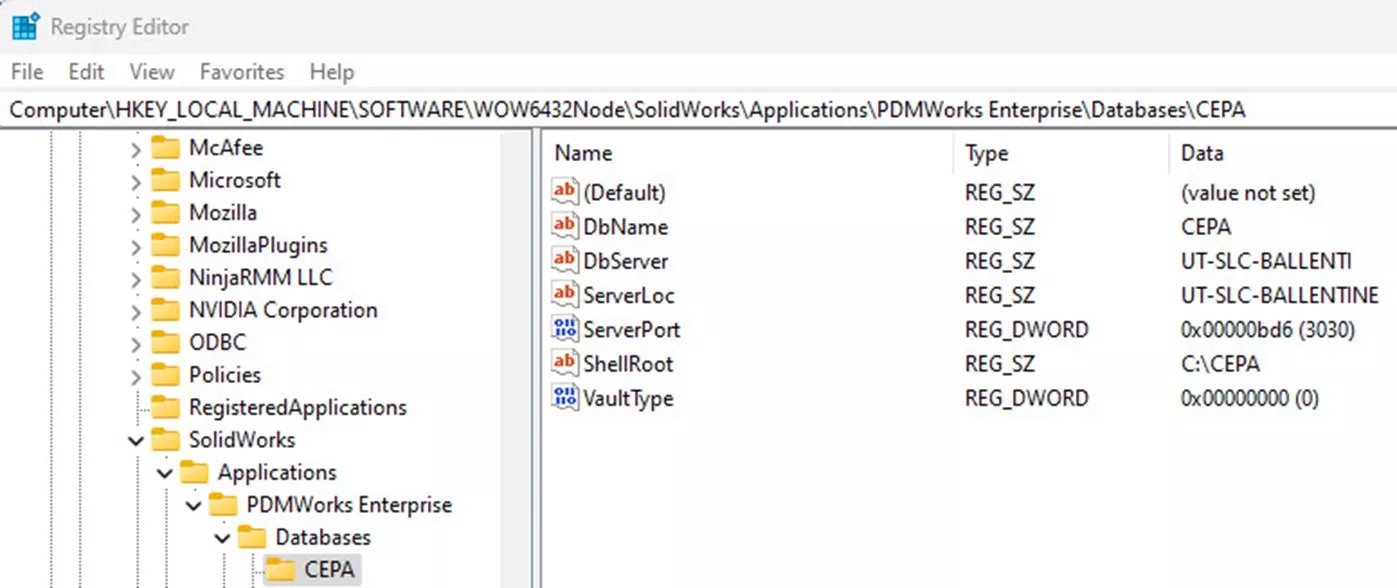Click the ab icon beside (Default) value
The image size is (1397, 588).
564,192
